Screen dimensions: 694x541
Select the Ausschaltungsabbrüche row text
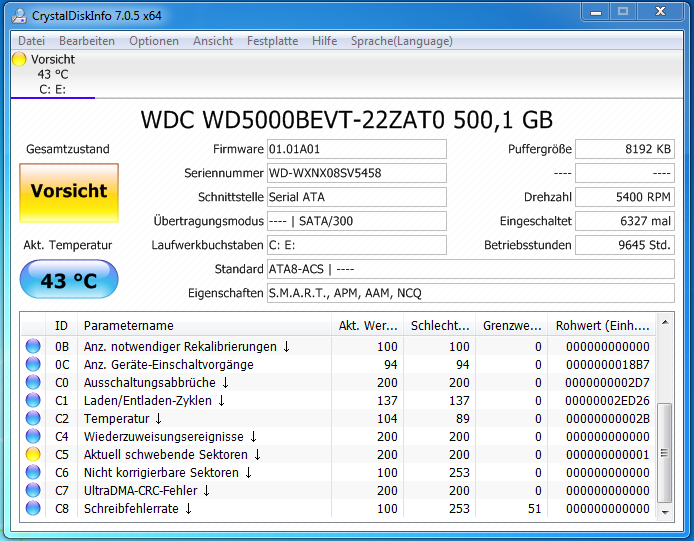(156, 382)
